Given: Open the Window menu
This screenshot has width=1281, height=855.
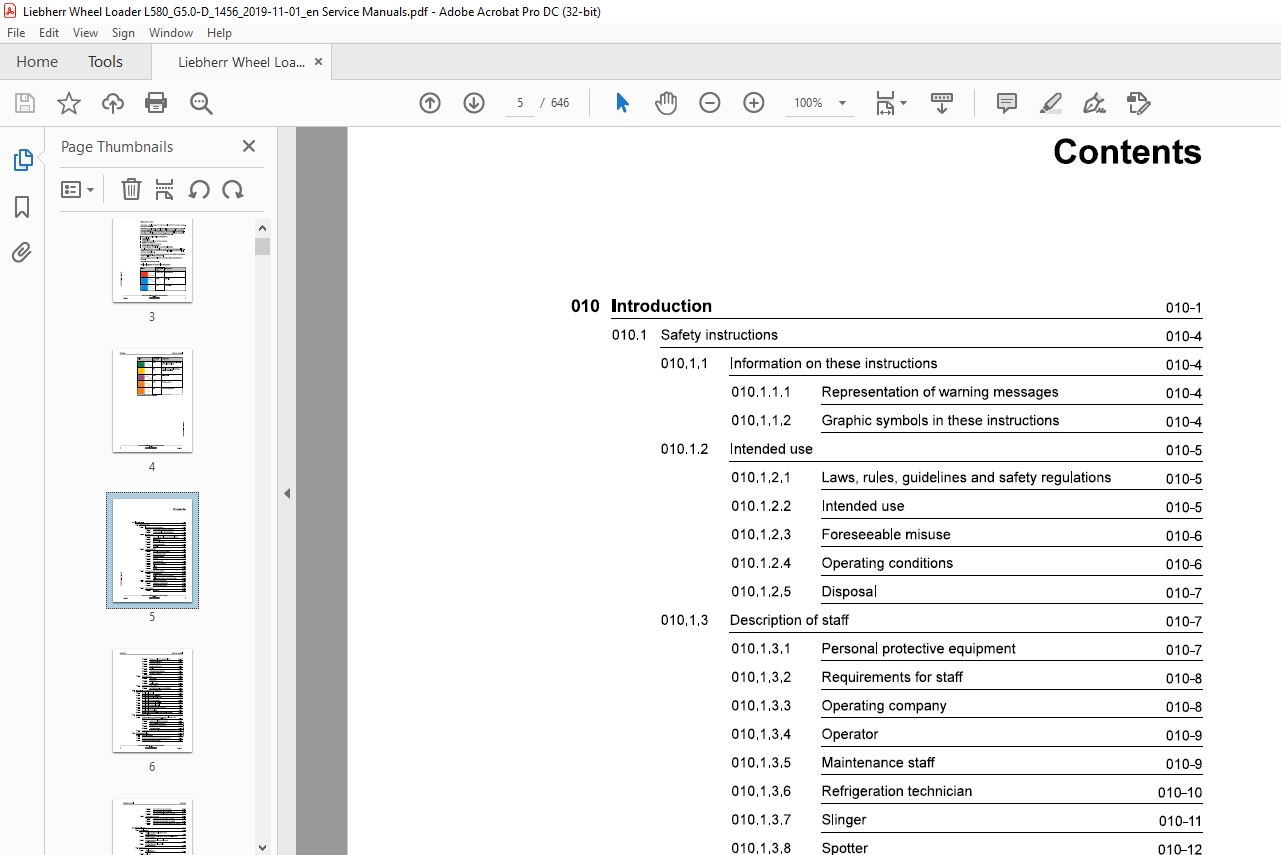Looking at the screenshot, I should pos(171,33).
